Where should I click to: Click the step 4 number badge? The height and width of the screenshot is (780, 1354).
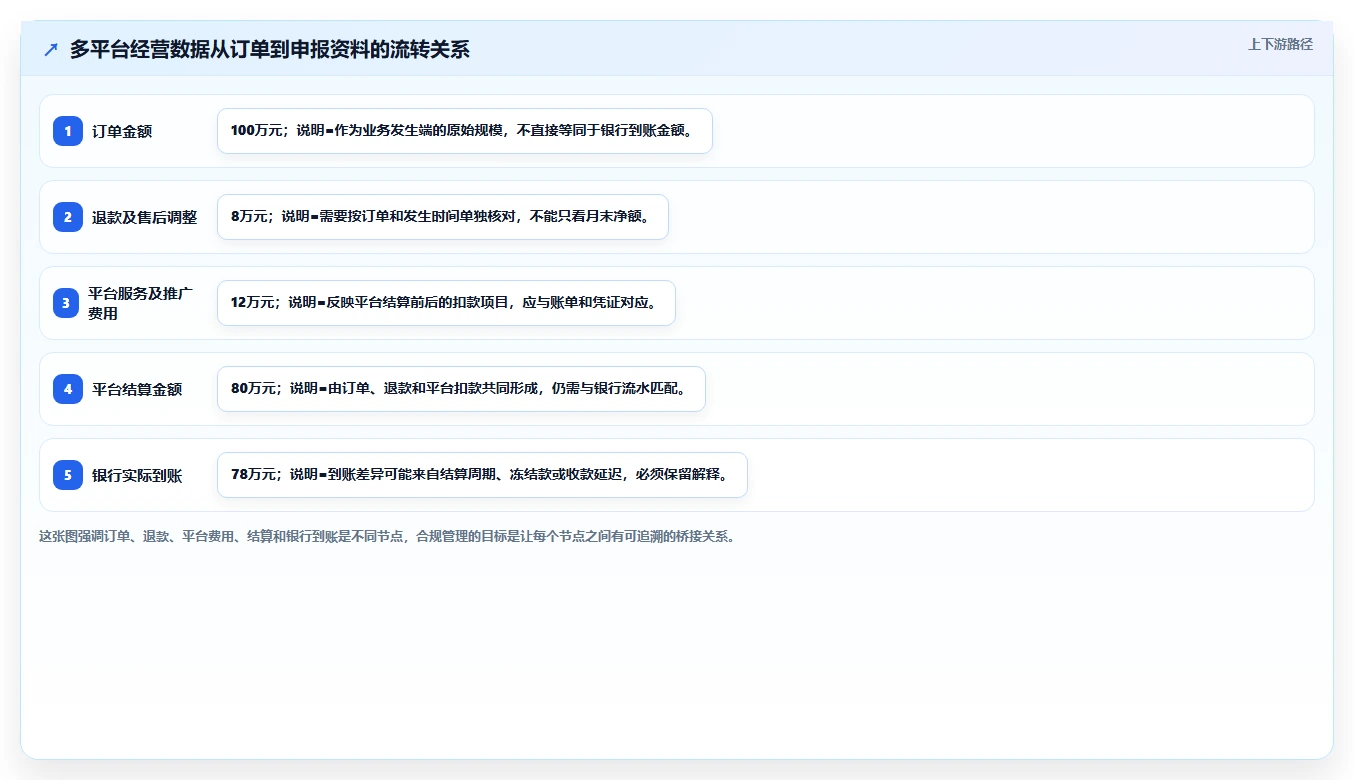(68, 389)
